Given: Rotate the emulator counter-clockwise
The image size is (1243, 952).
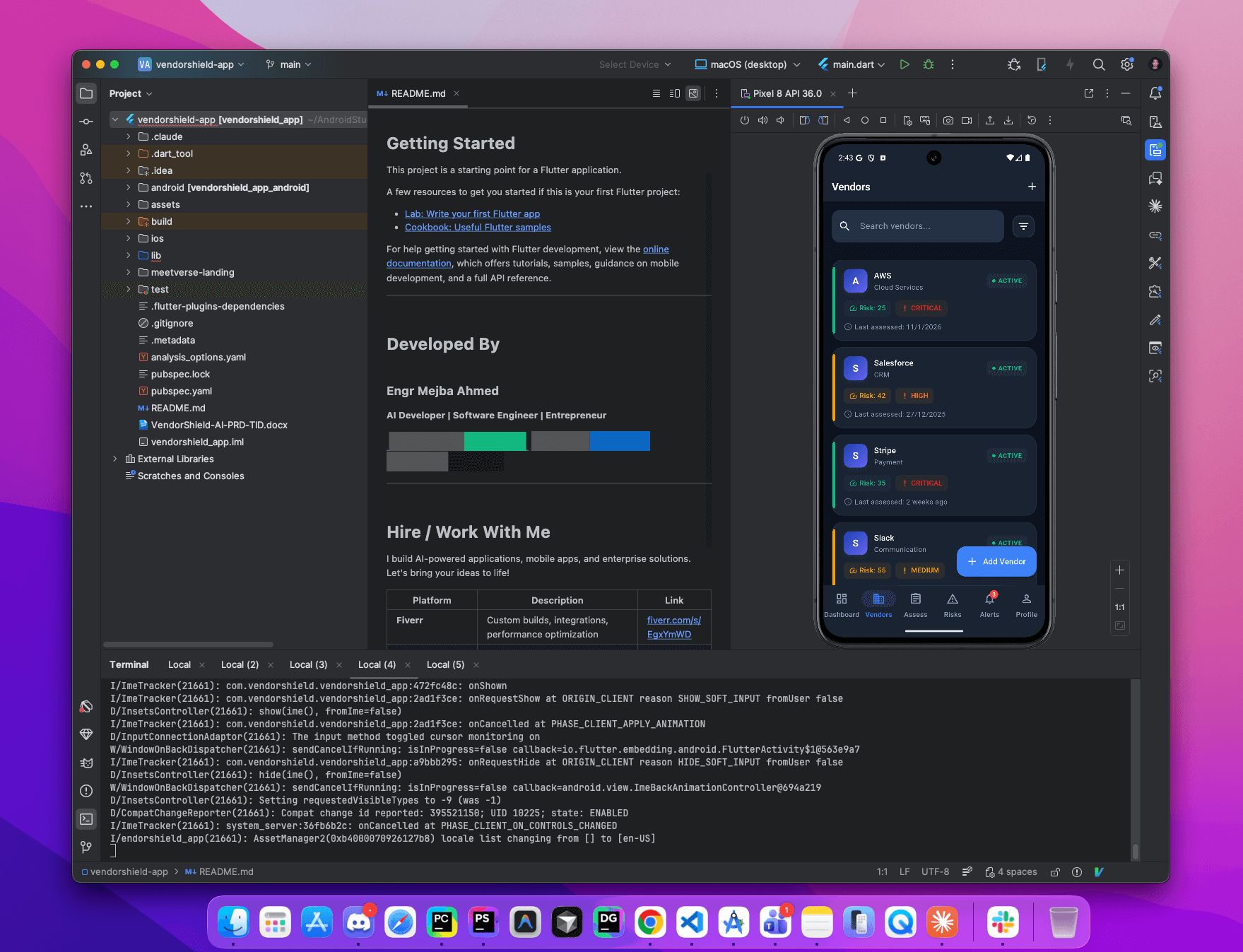Looking at the screenshot, I should [805, 120].
